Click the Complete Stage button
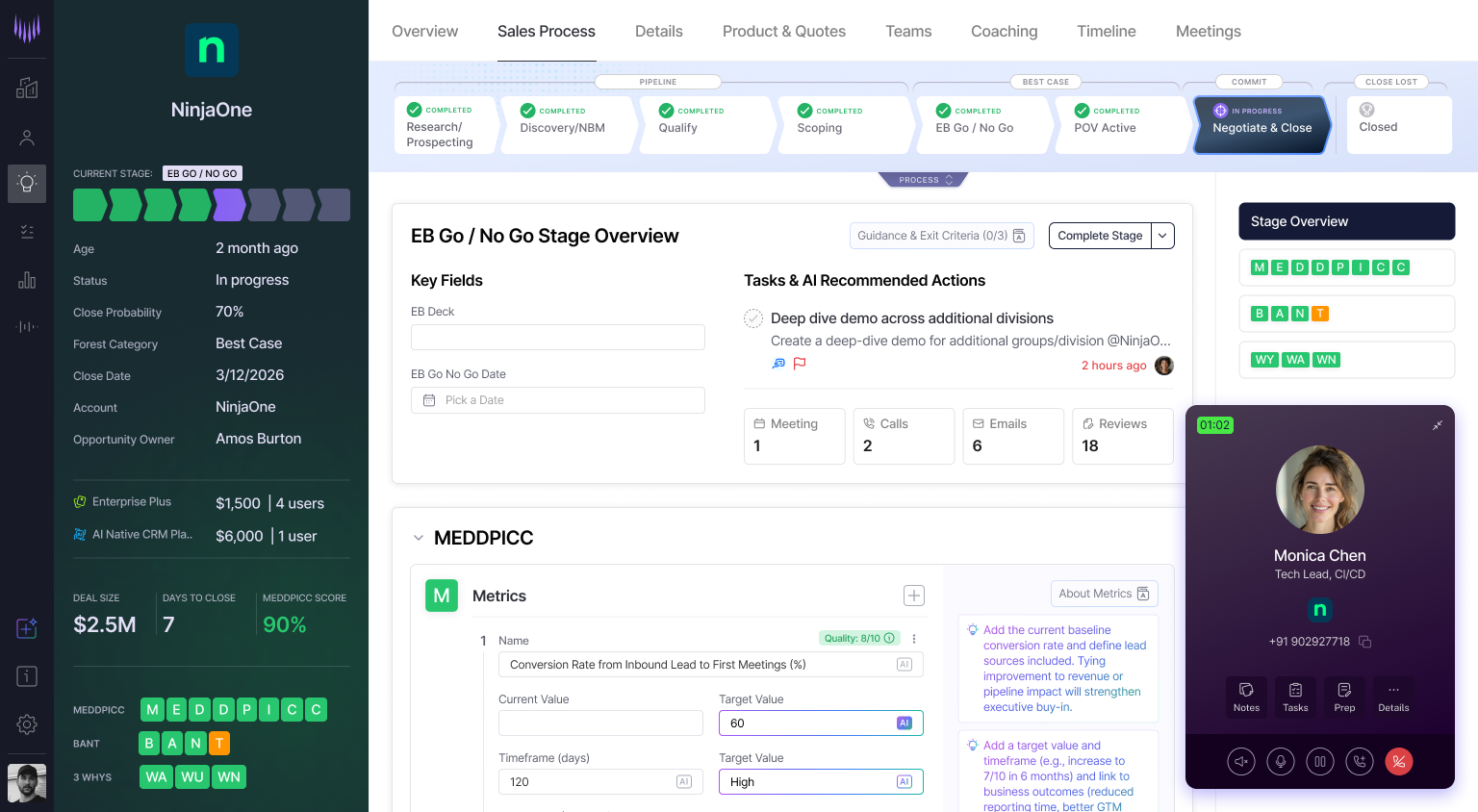This screenshot has height=812, width=1478. [x=1100, y=236]
